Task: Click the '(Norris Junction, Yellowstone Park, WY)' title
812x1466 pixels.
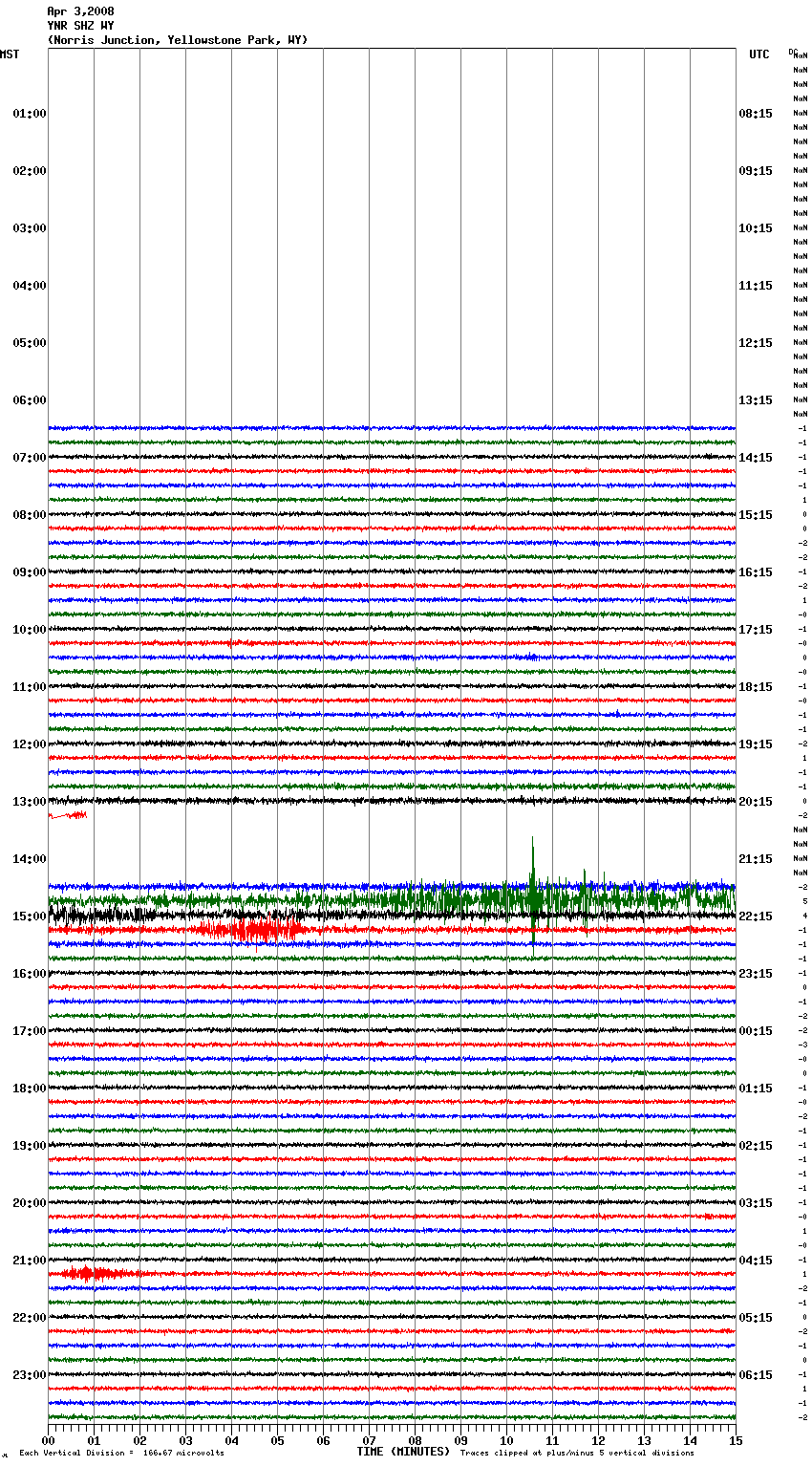Action: [178, 40]
